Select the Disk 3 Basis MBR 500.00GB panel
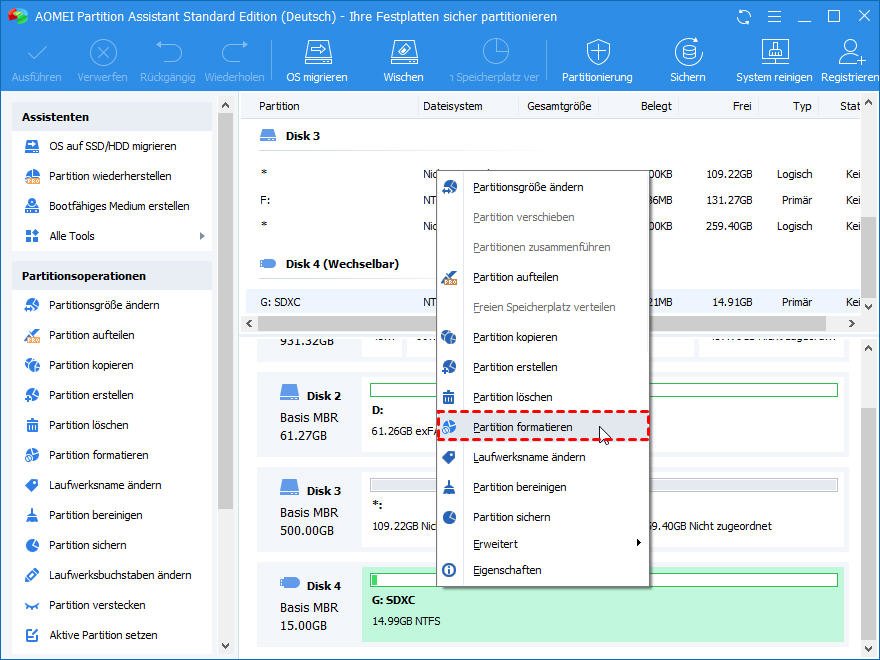This screenshot has width=880, height=660. coord(309,511)
